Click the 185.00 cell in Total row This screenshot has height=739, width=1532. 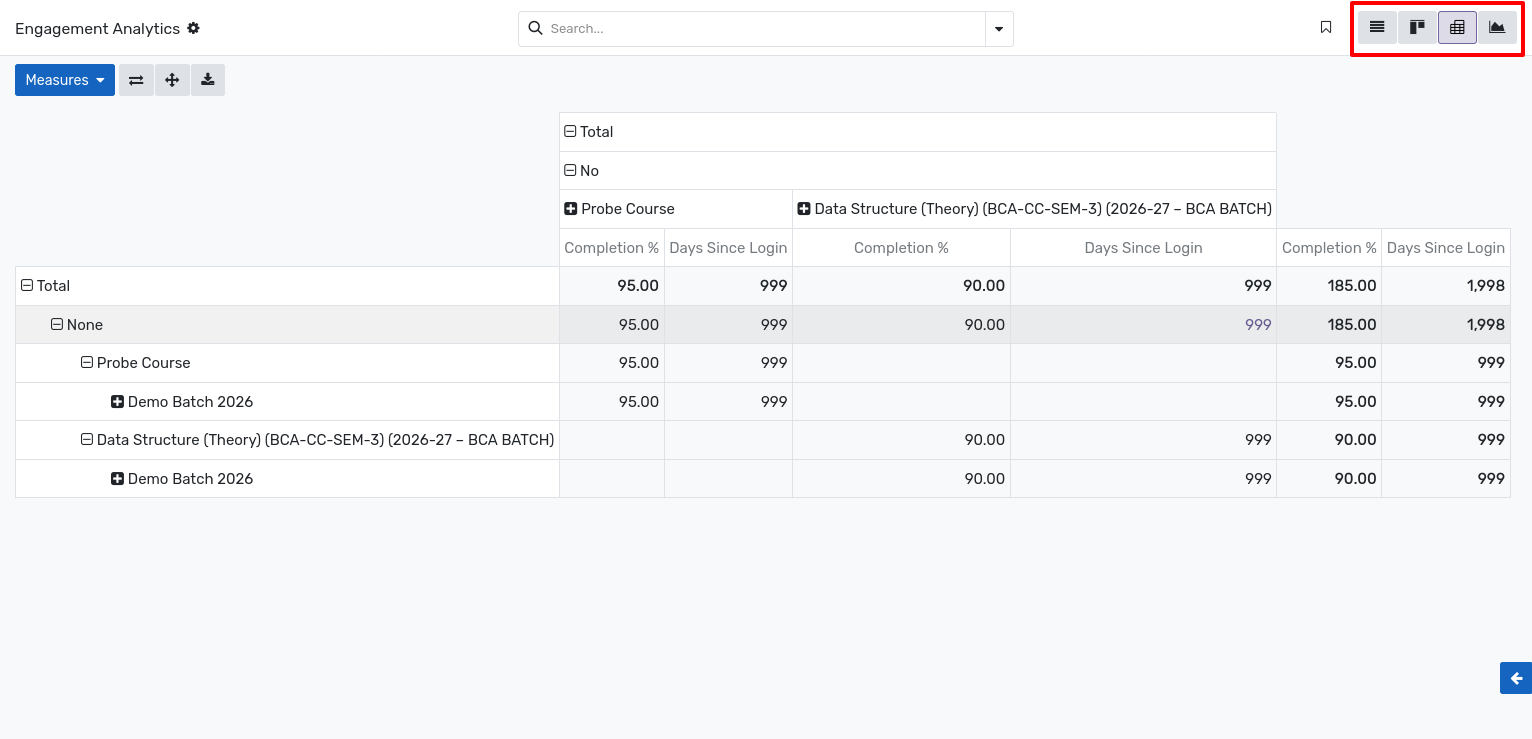click(1329, 286)
